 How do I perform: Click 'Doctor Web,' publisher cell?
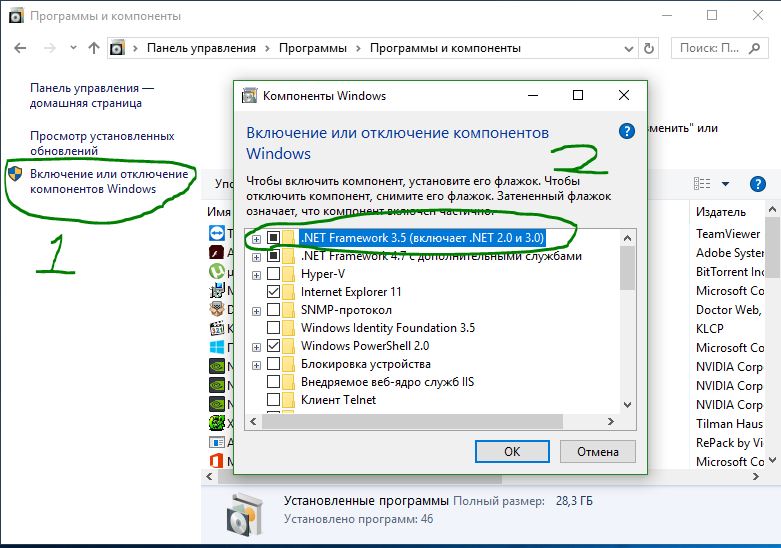(729, 310)
